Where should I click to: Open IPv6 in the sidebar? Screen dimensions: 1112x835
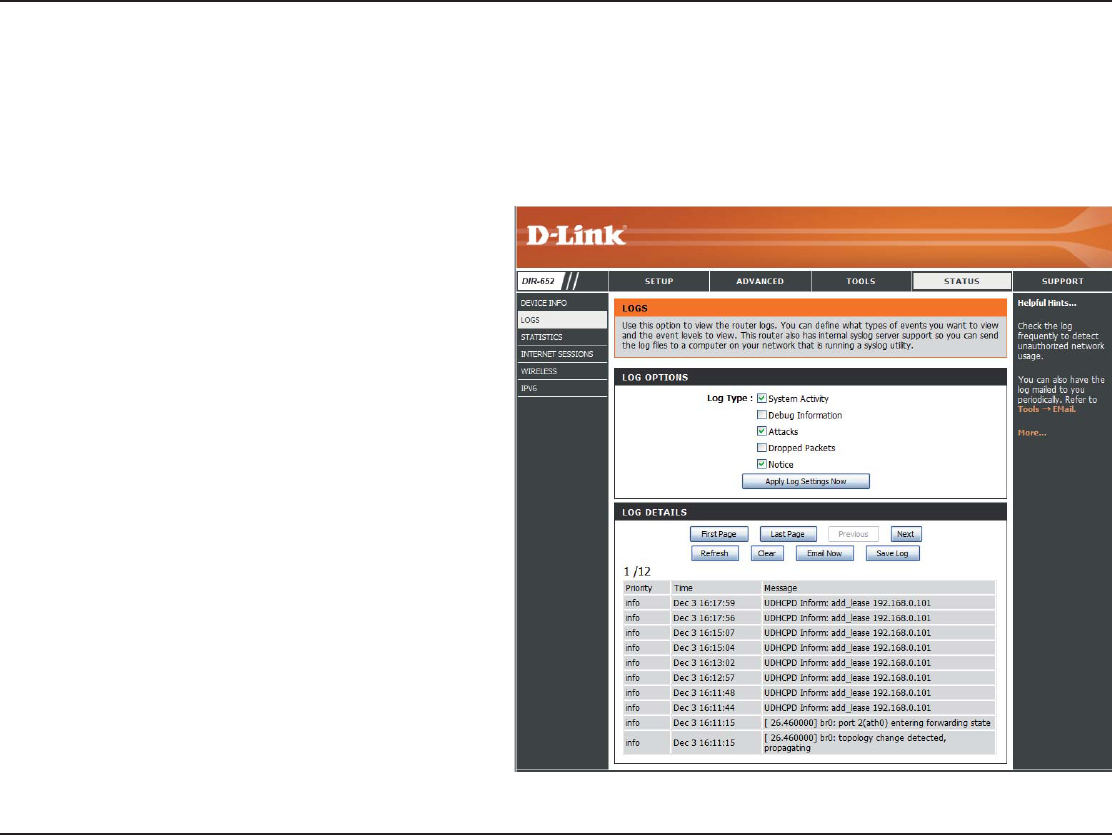[562, 388]
